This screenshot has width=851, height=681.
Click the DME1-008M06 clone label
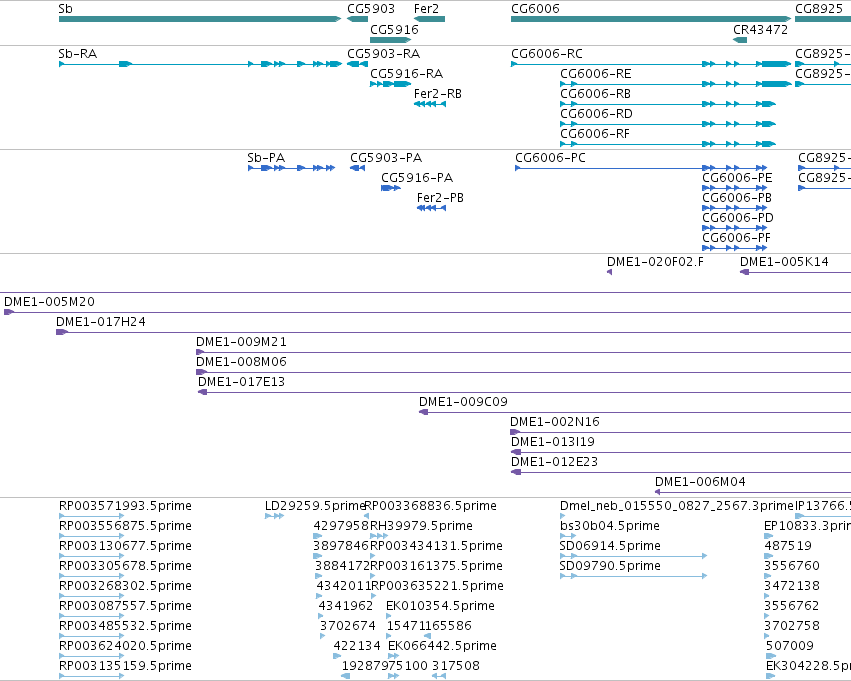[241, 362]
